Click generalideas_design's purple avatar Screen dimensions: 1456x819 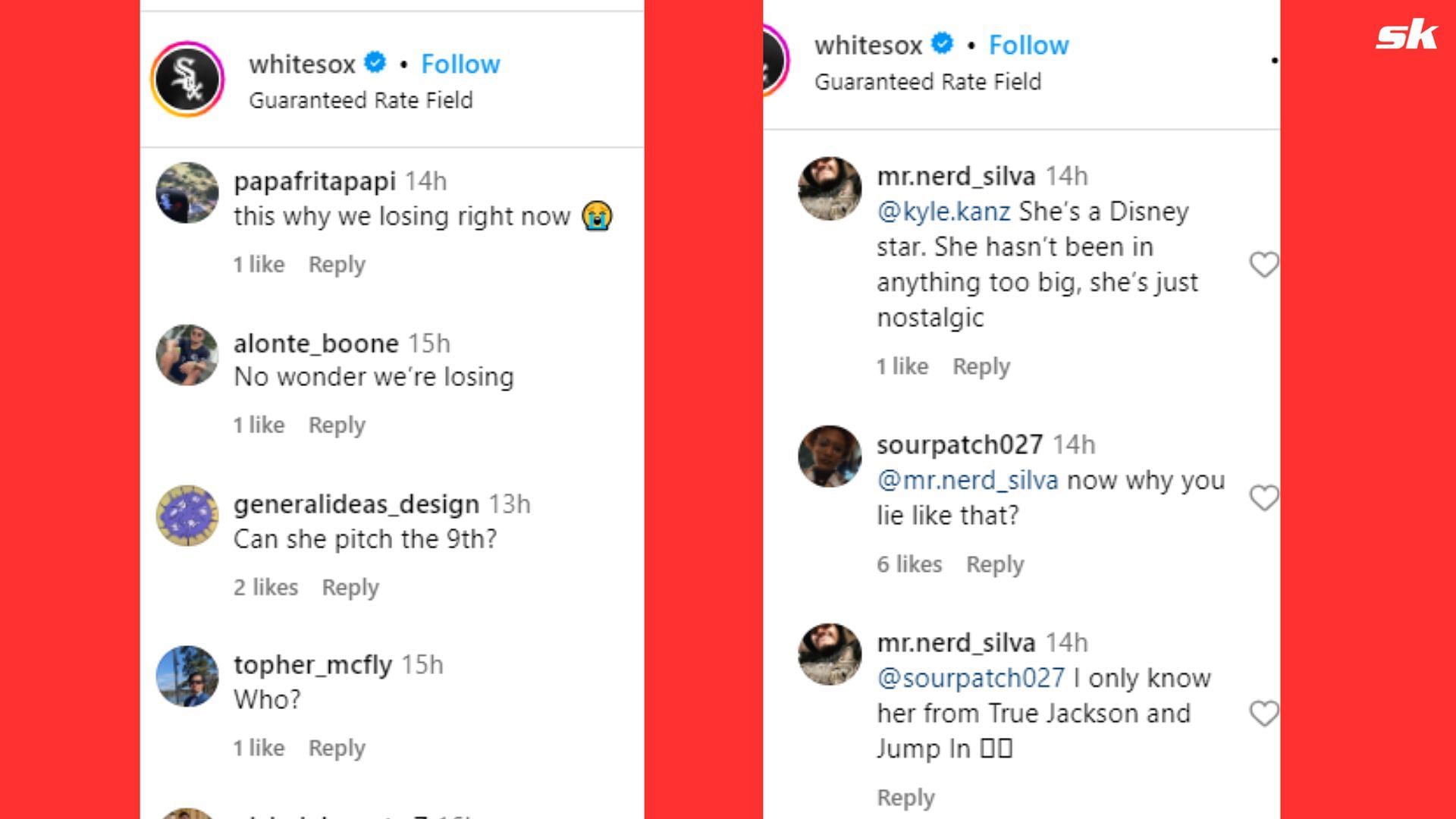187,516
